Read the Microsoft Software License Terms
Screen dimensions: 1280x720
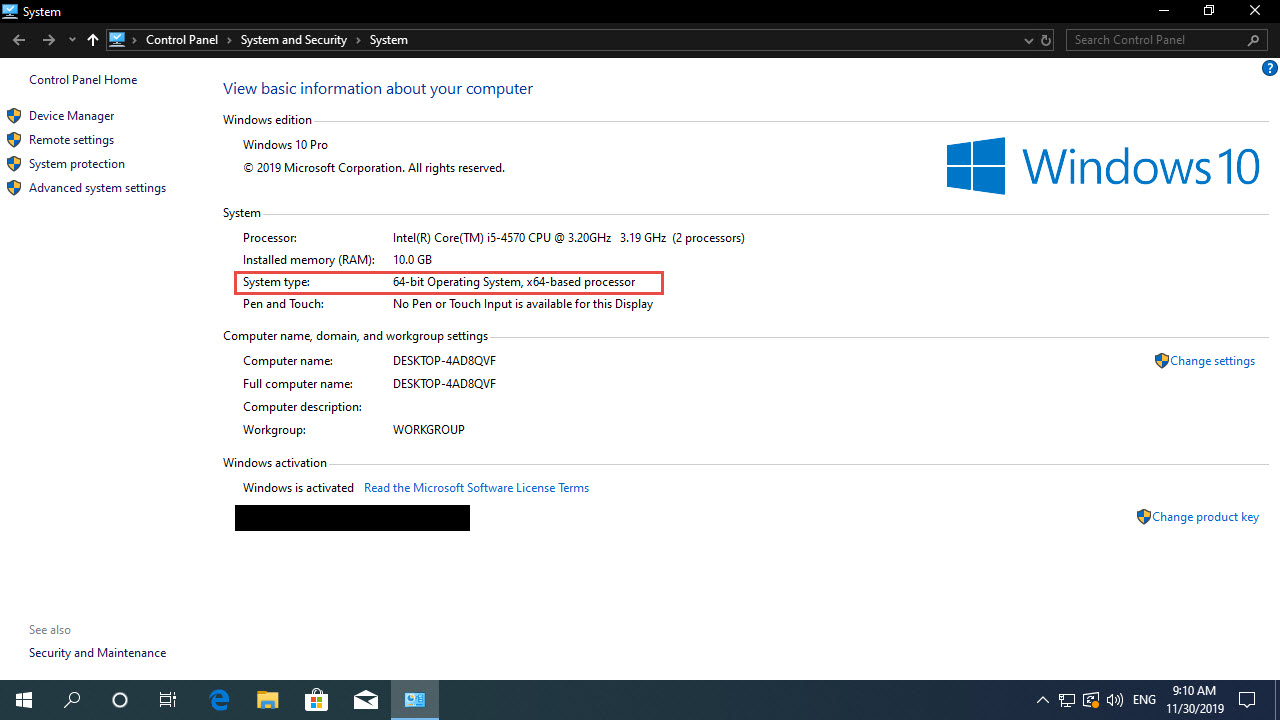coord(476,488)
